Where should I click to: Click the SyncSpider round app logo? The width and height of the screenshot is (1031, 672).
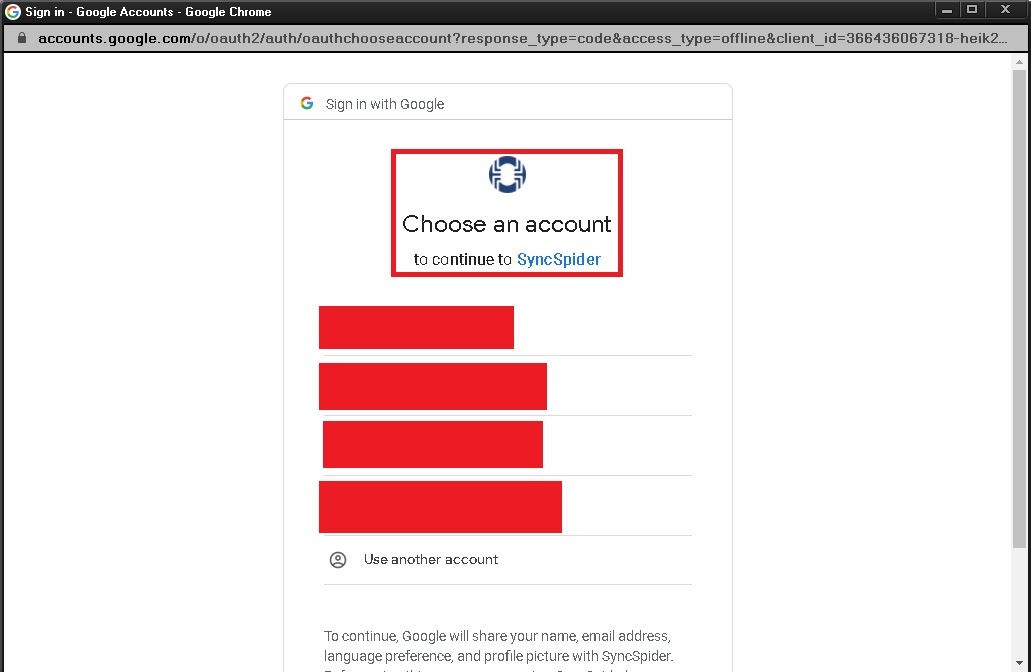click(507, 175)
